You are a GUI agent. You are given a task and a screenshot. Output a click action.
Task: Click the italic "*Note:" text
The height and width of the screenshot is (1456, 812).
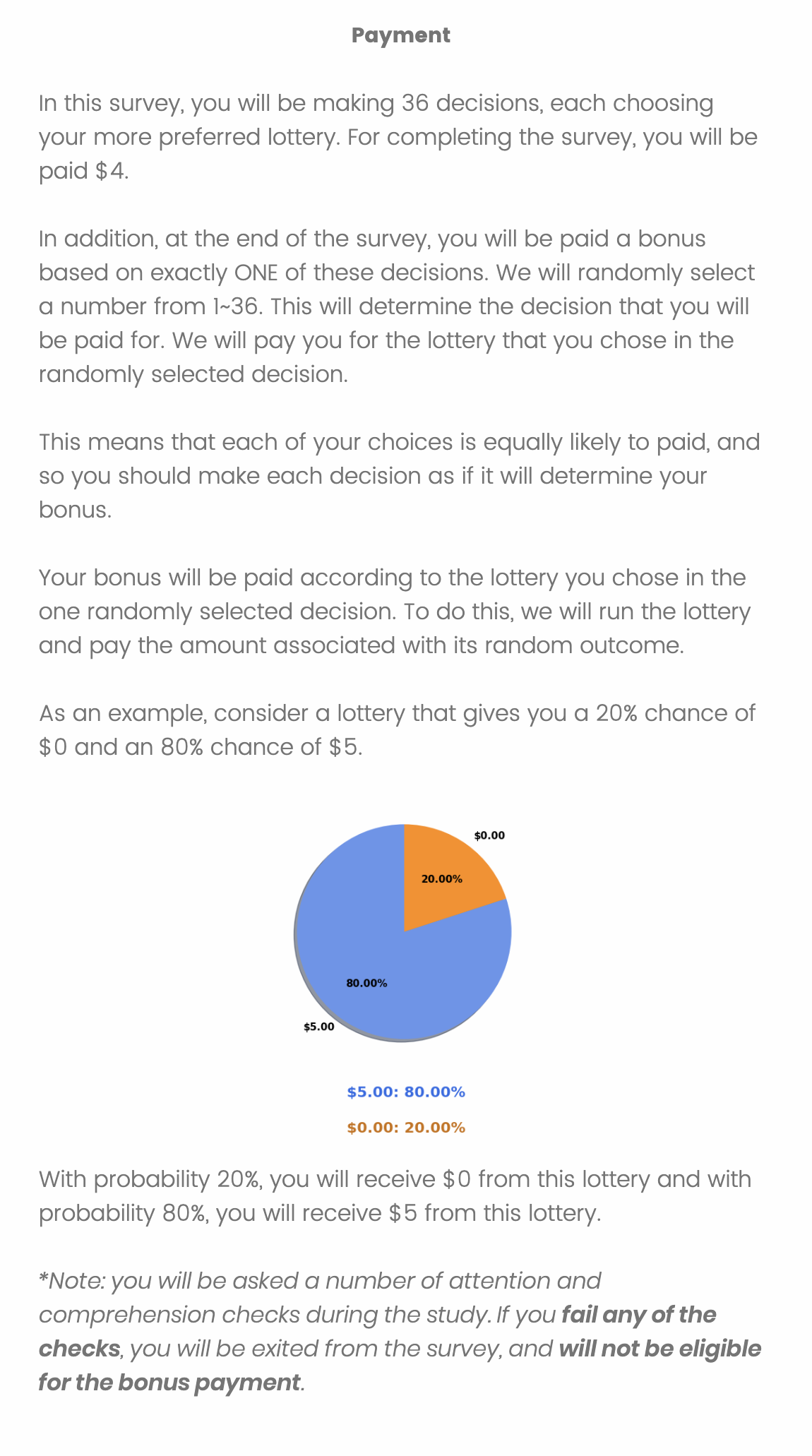72,1281
